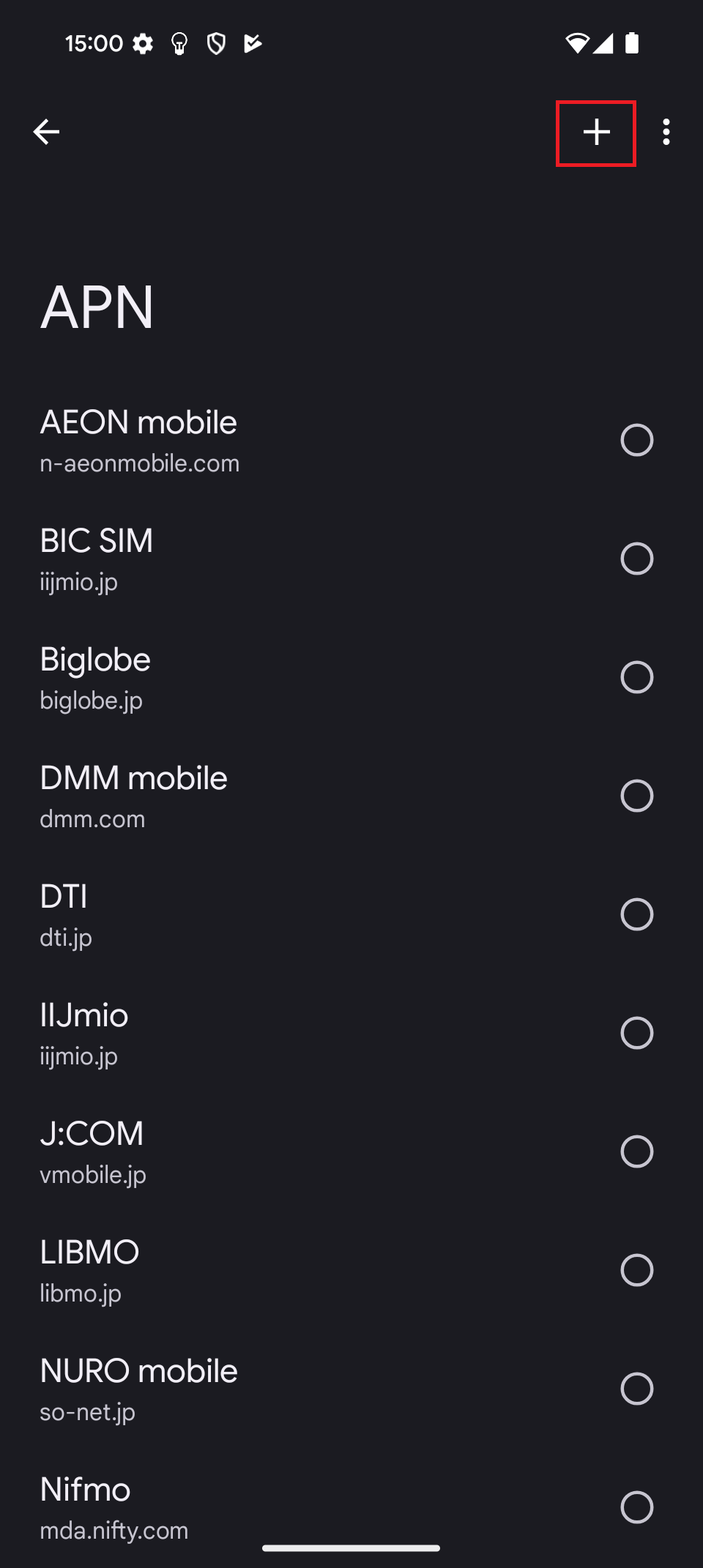Select the Biglobe APN radio button
703x1568 pixels.
636,677
